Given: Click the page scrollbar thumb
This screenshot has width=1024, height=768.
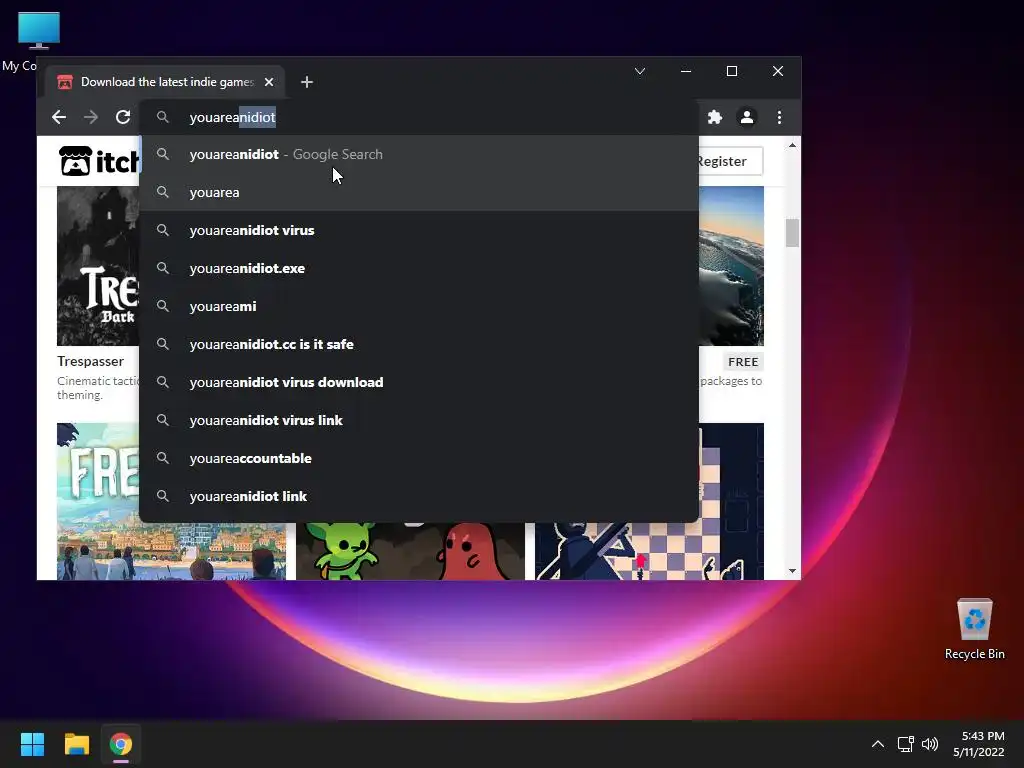Looking at the screenshot, I should tap(792, 233).
